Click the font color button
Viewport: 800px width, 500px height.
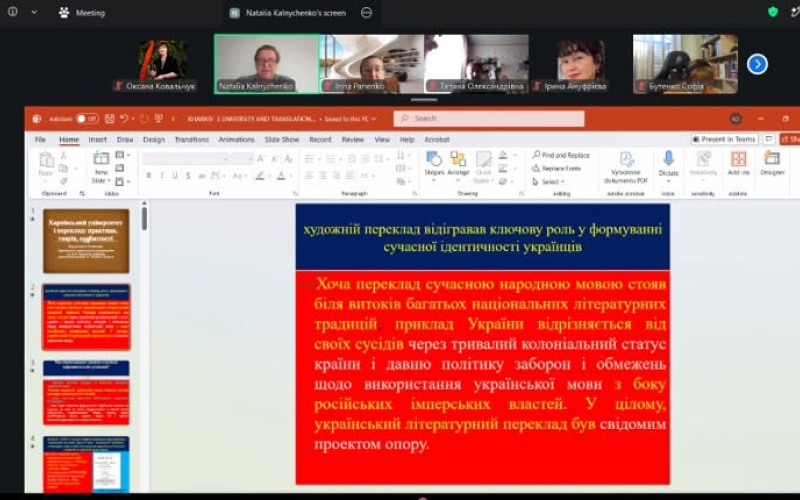[281, 176]
